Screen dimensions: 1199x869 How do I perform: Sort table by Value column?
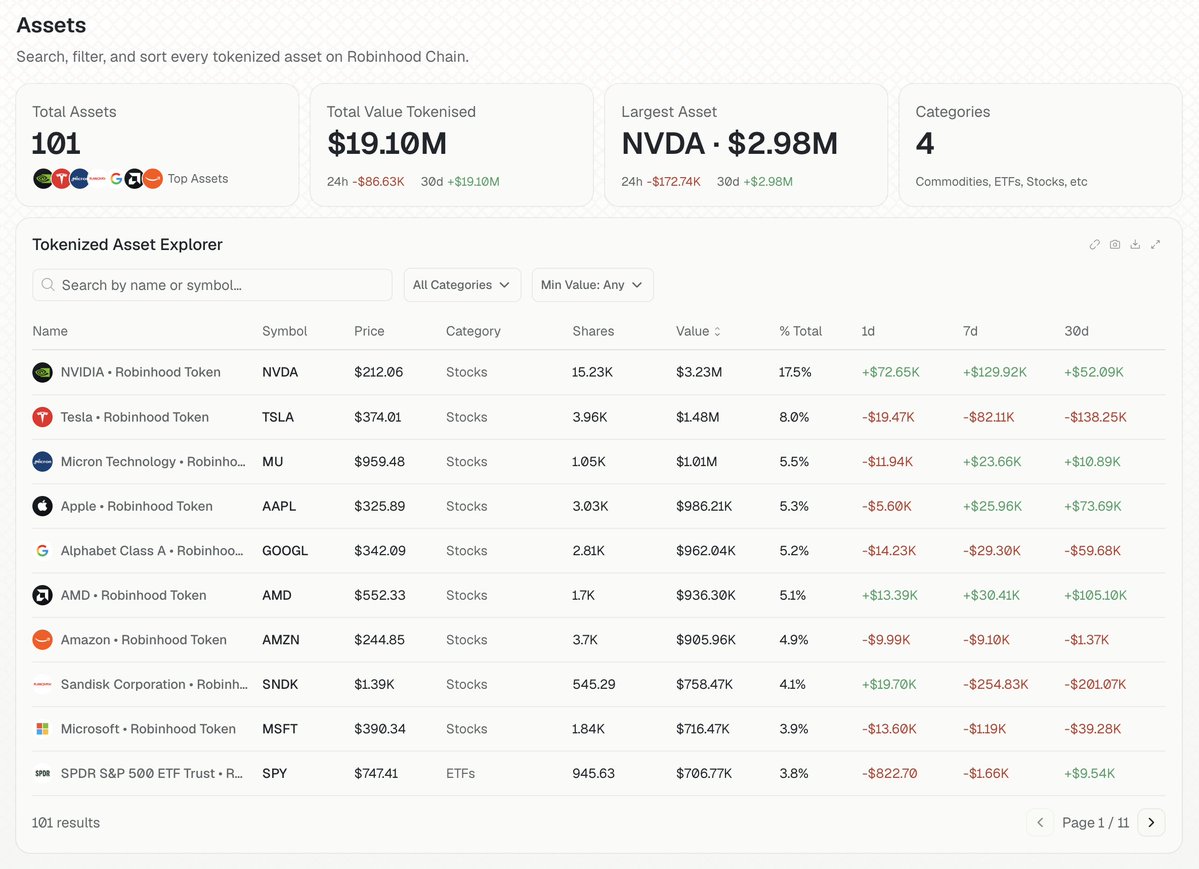[x=698, y=331]
